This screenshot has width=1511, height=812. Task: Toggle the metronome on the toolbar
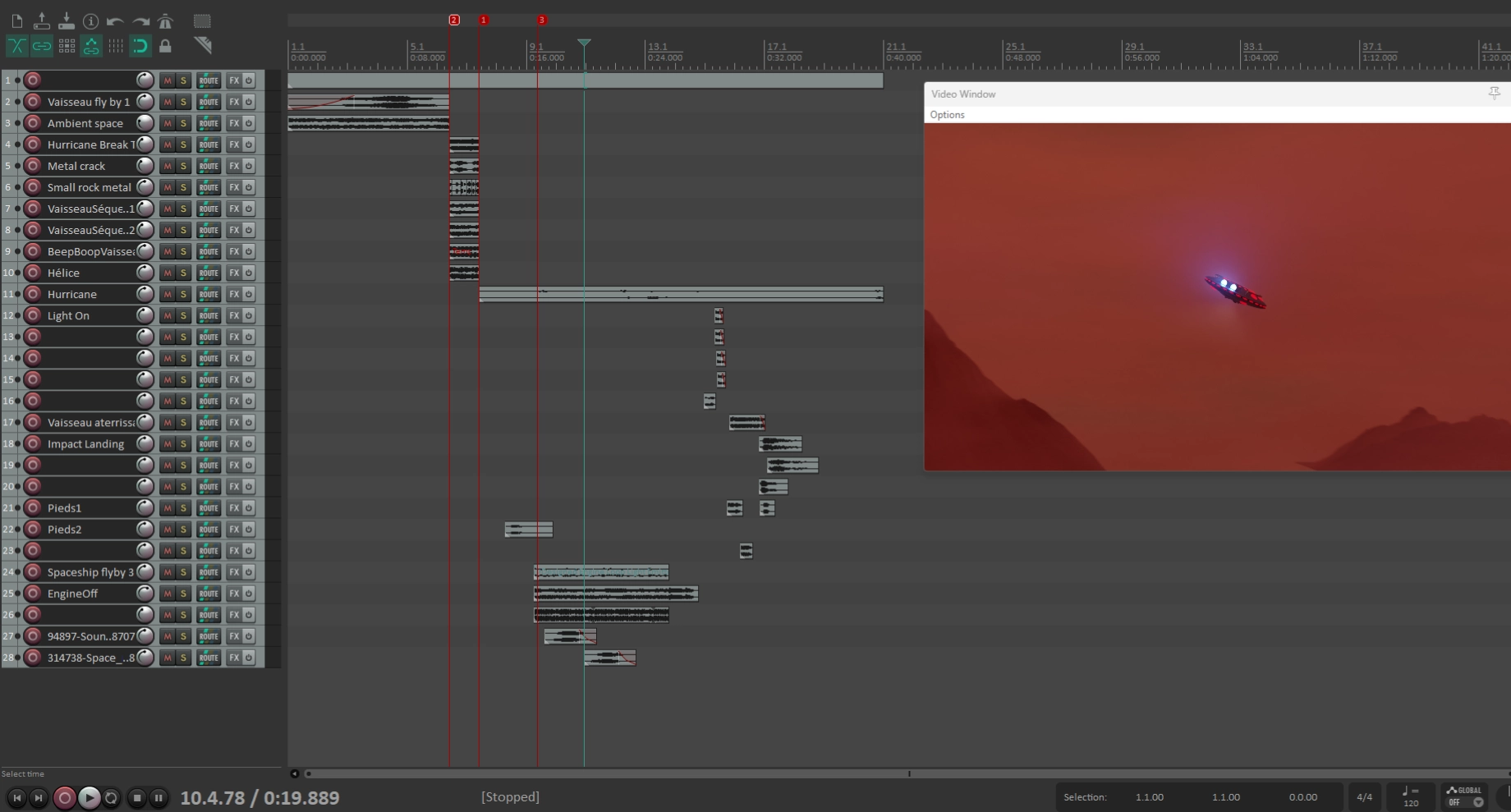165,21
